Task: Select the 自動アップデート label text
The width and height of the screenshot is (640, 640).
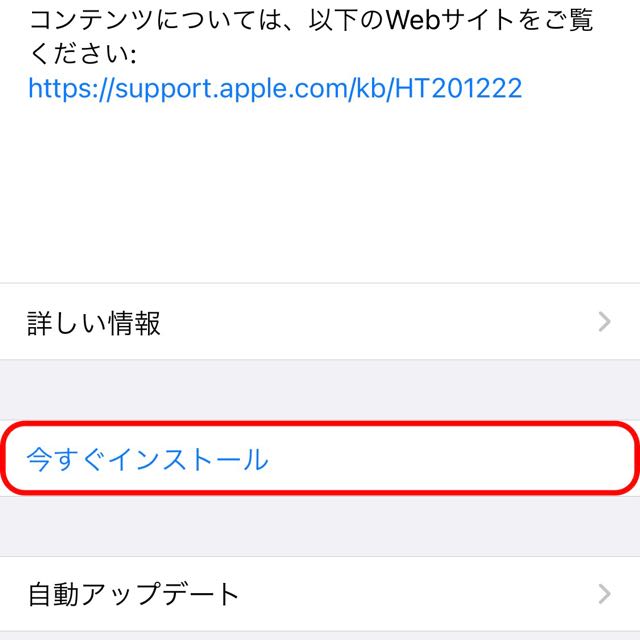Action: point(133,594)
